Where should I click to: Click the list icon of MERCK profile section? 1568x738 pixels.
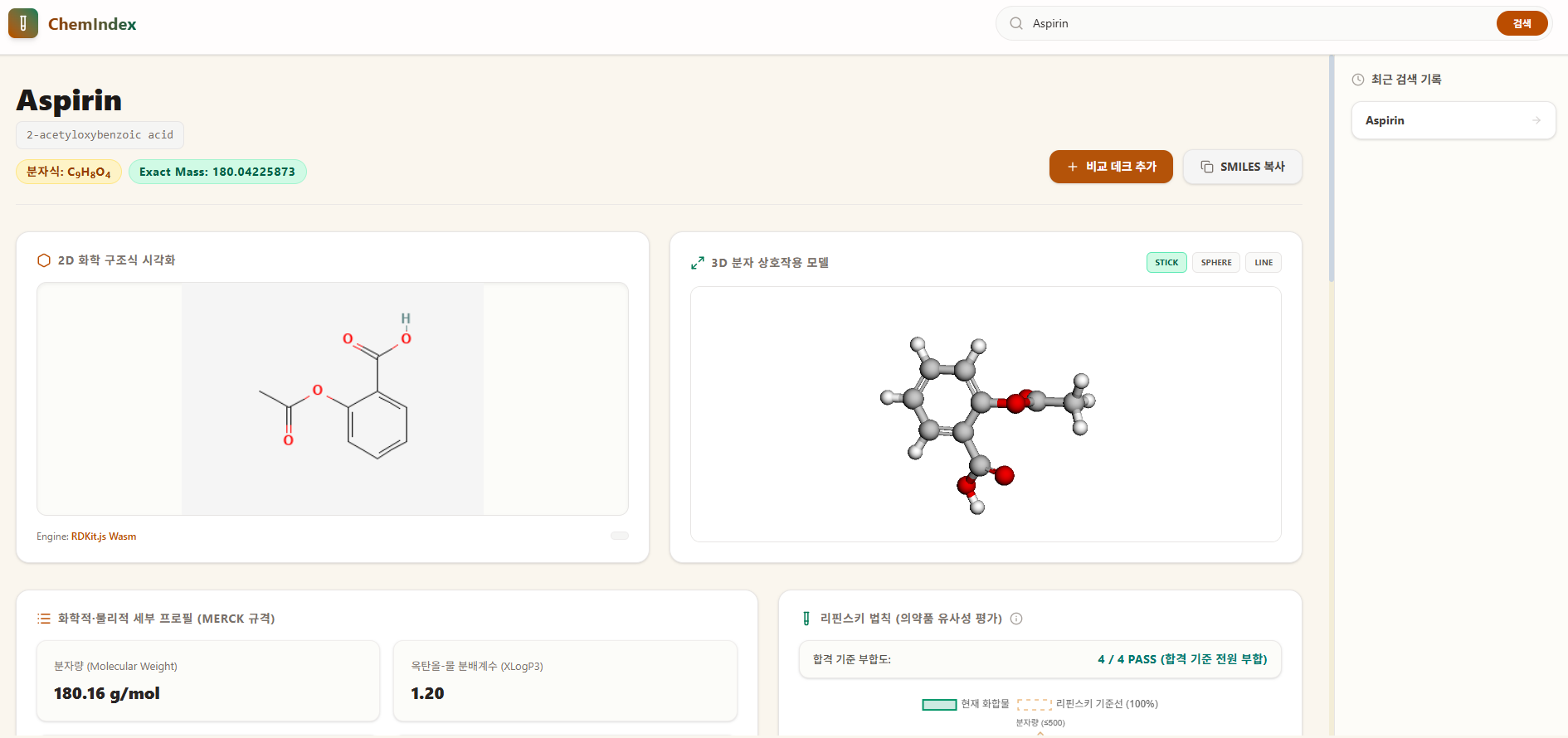pyautogui.click(x=44, y=619)
